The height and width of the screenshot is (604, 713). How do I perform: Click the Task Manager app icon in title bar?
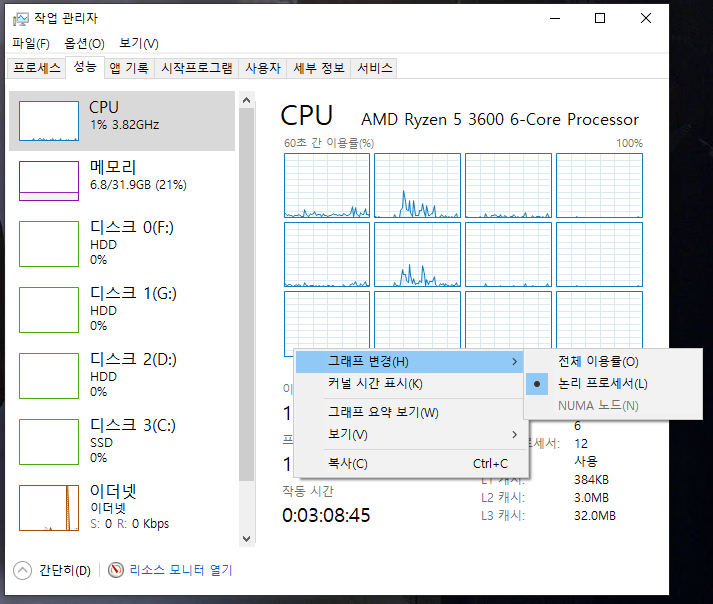click(20, 19)
